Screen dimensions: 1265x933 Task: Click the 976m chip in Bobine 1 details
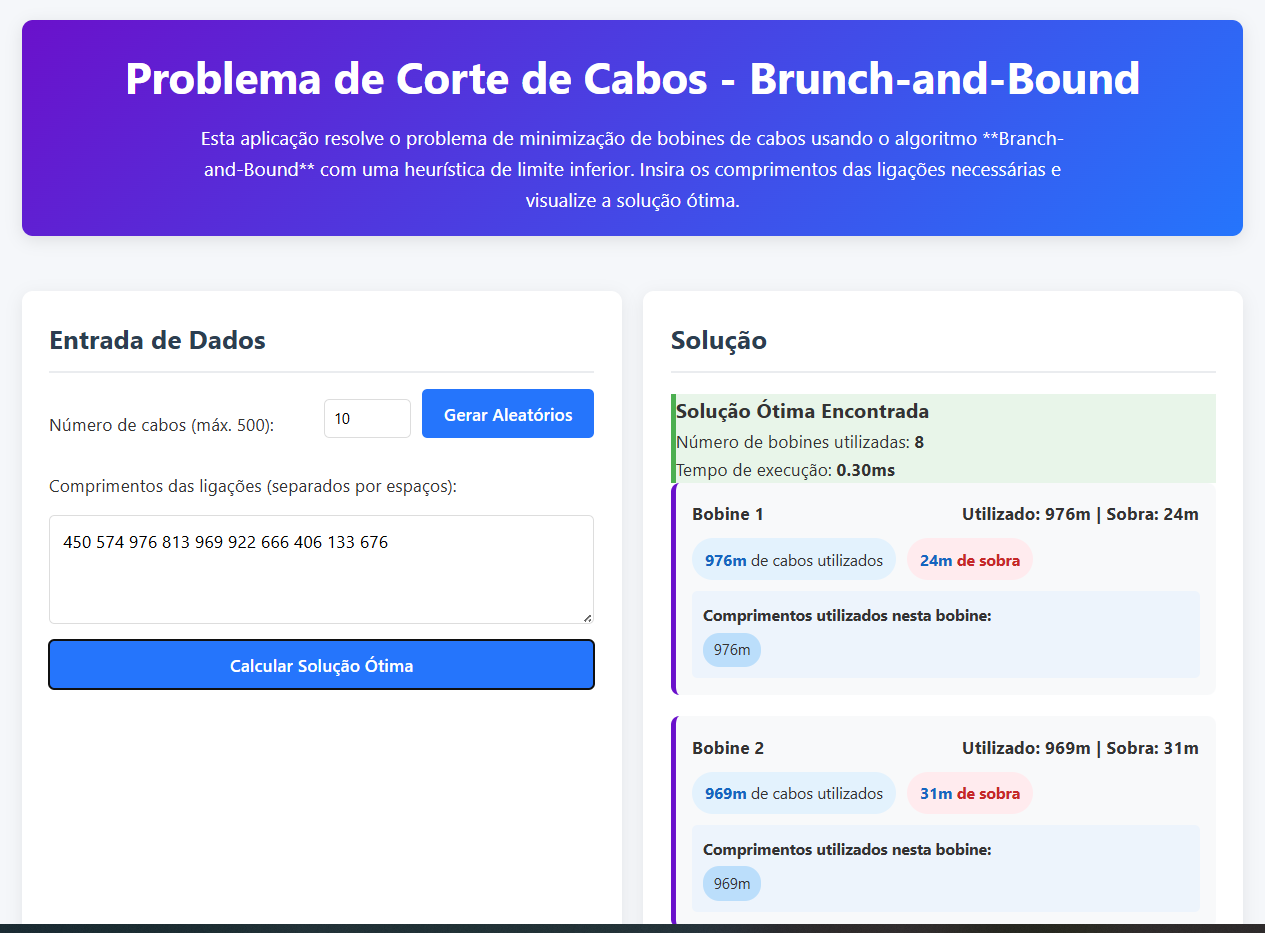(x=731, y=649)
